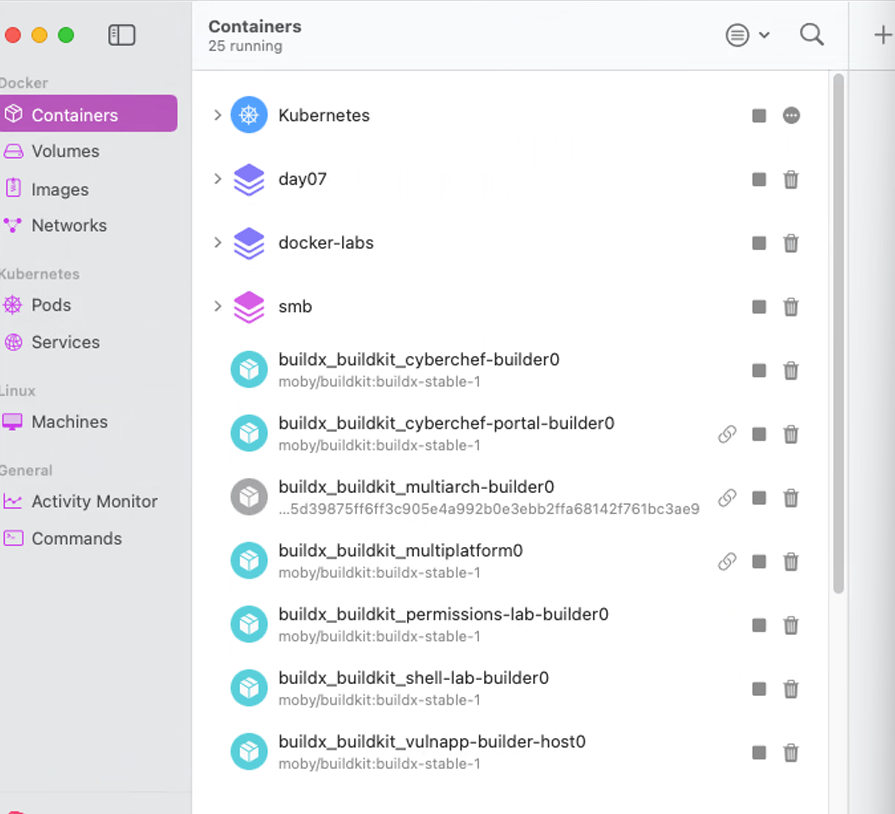Stop buildx_buildkit_permissions-lab-builder0 container
Screen dimensions: 895x814
[x=759, y=625]
